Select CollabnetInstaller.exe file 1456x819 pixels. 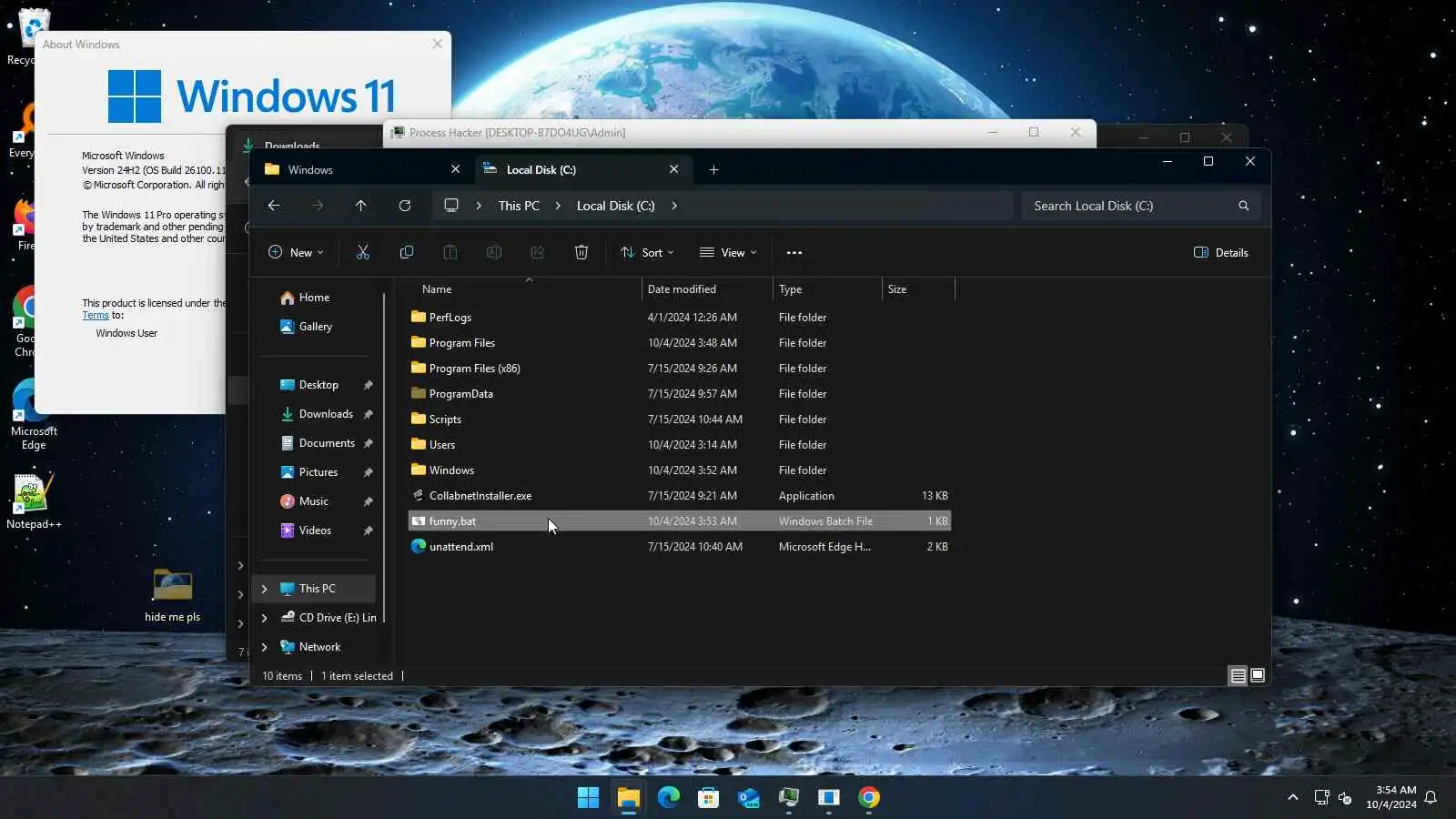coord(680,496)
